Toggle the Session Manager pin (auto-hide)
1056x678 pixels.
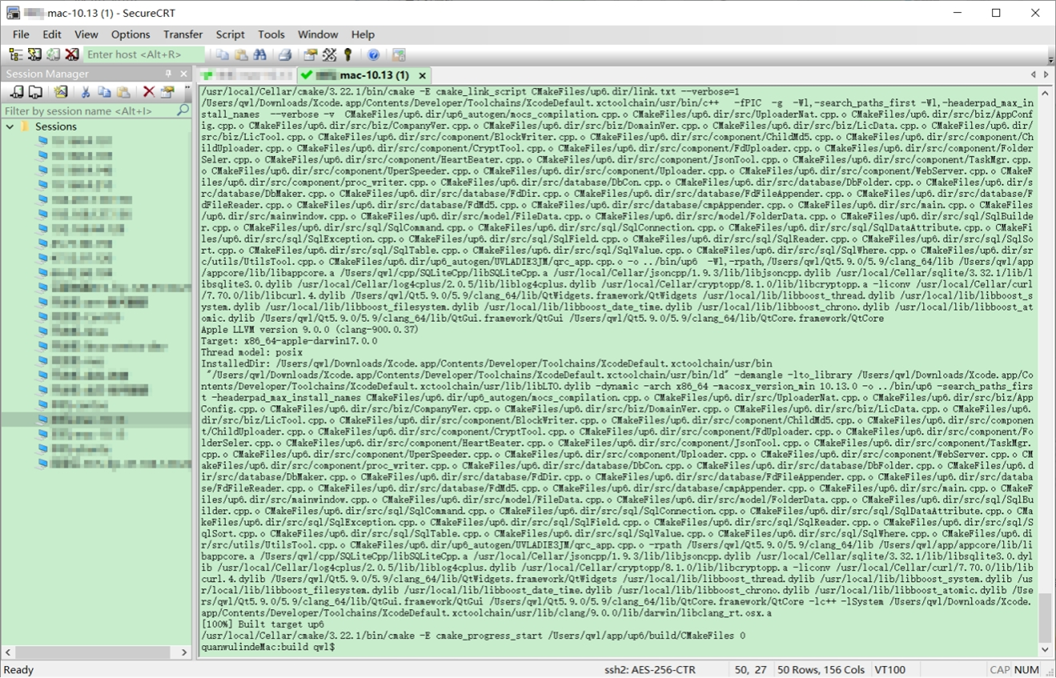pyautogui.click(x=168, y=74)
